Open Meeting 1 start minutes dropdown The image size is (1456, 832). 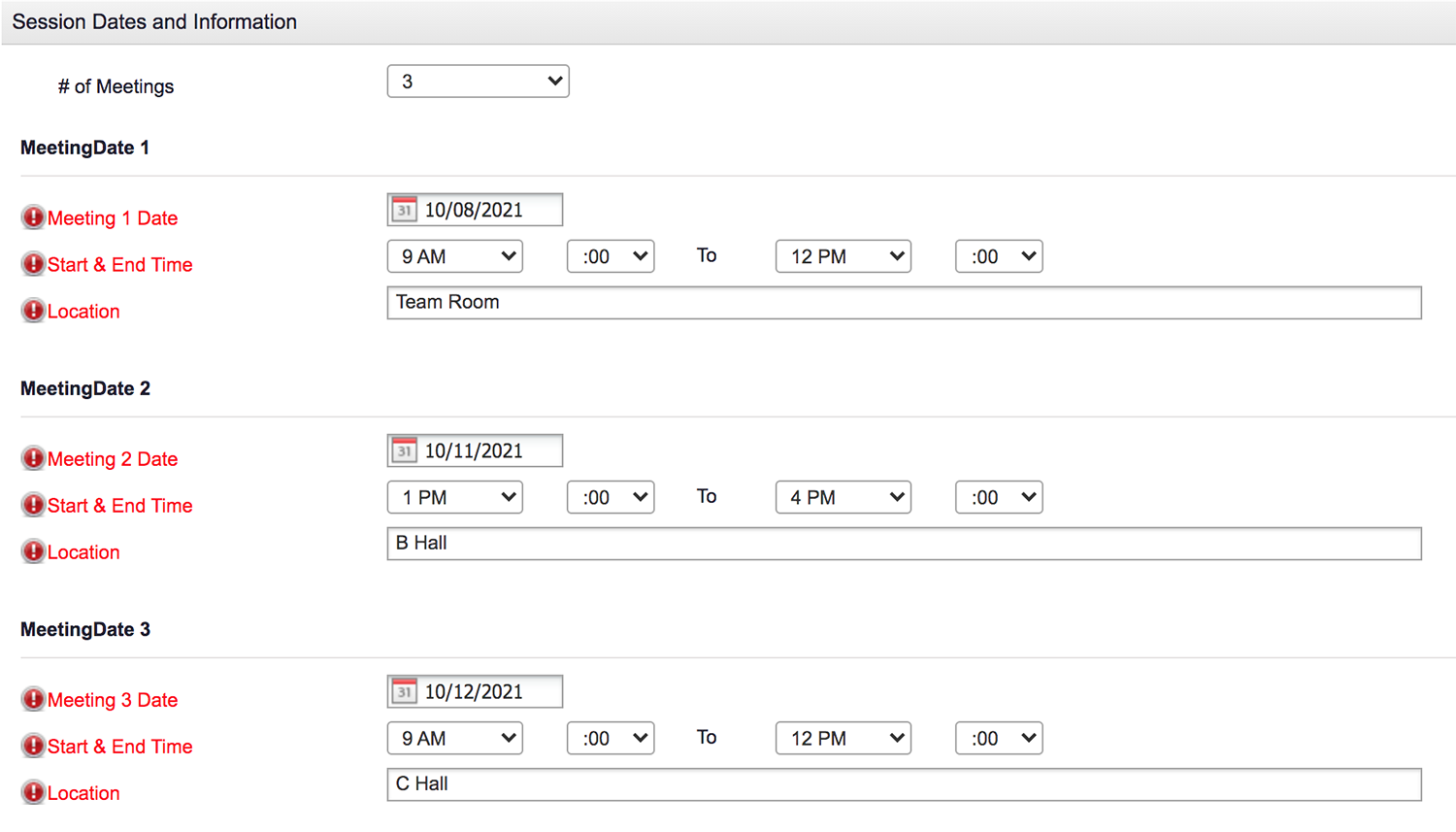click(611, 256)
